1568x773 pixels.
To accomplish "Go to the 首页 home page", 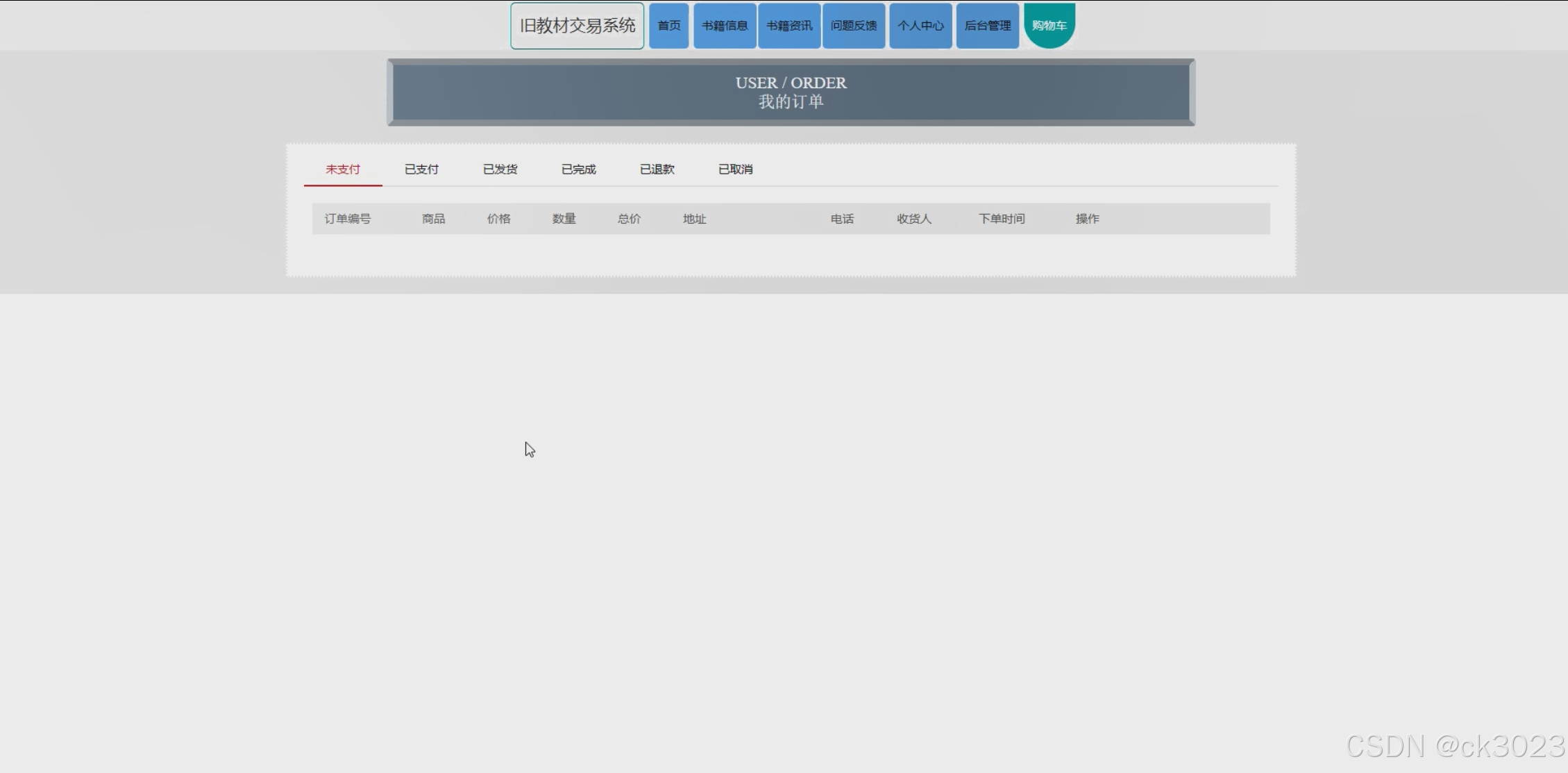I will (668, 26).
